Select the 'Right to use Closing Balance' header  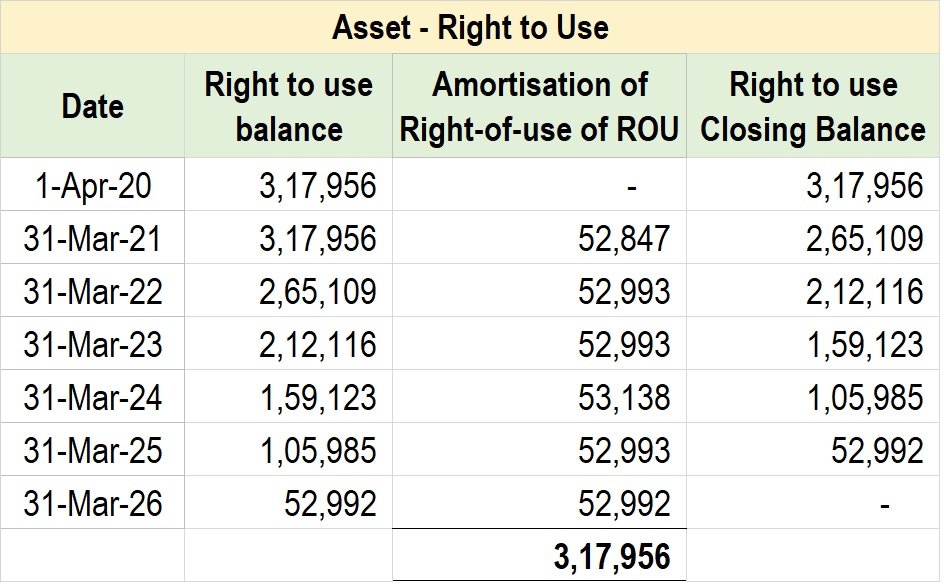point(812,106)
